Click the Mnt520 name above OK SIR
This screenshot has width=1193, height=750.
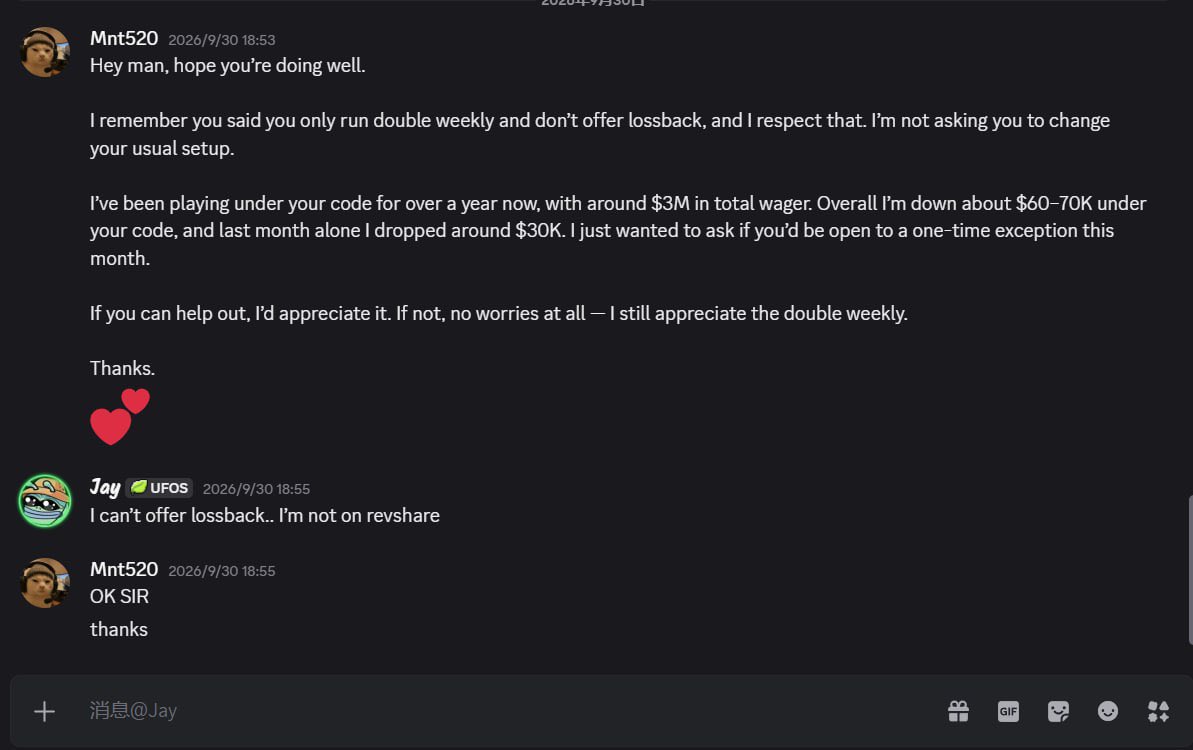point(124,569)
